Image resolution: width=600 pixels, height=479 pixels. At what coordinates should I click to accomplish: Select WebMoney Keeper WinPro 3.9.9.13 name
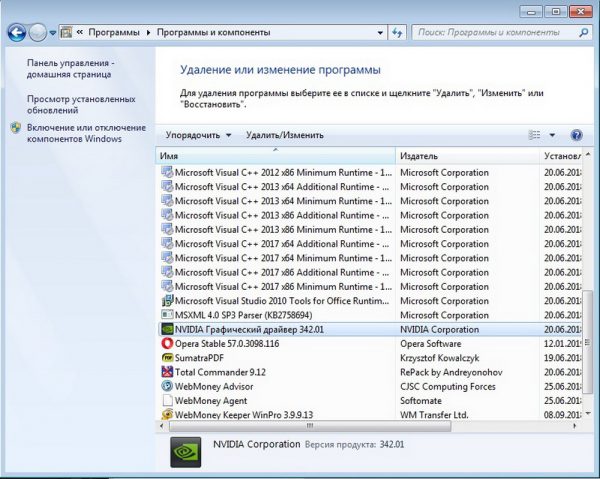[244, 415]
